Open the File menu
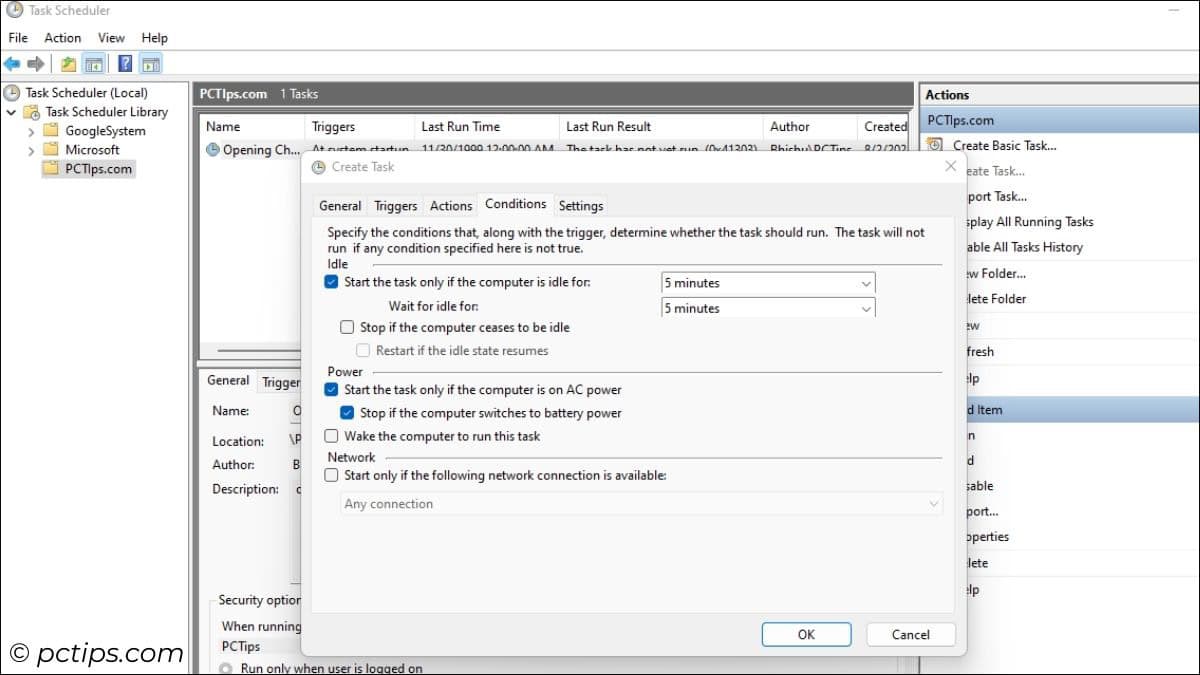 pyautogui.click(x=18, y=38)
